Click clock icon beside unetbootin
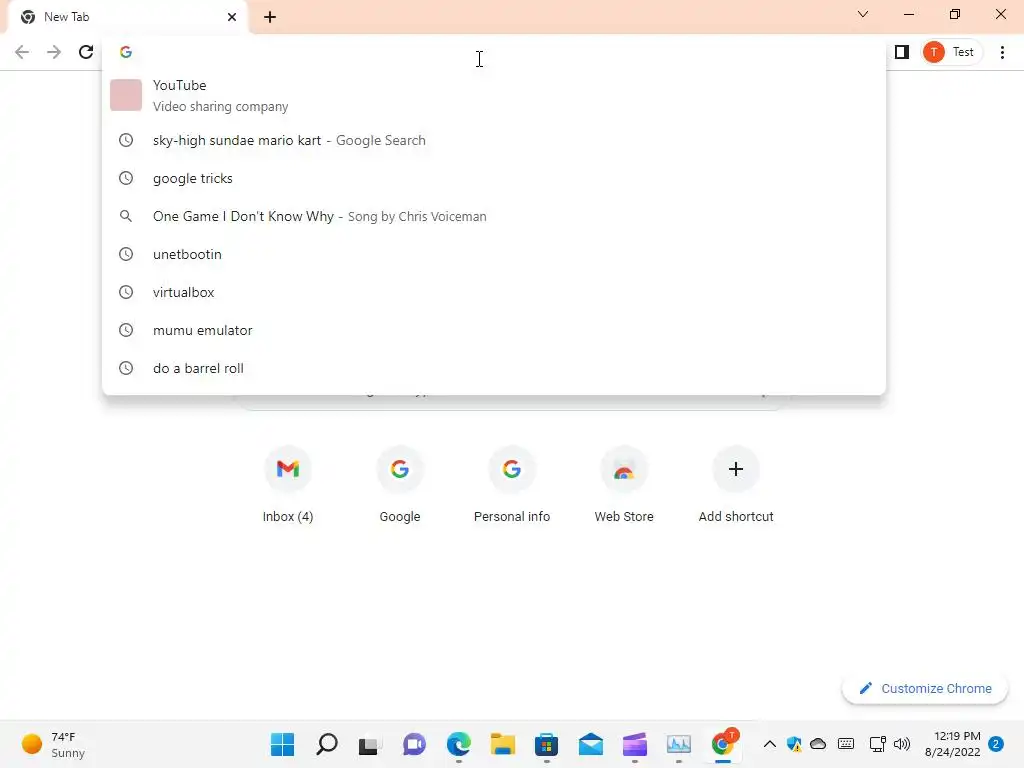This screenshot has width=1024, height=768. (x=126, y=254)
